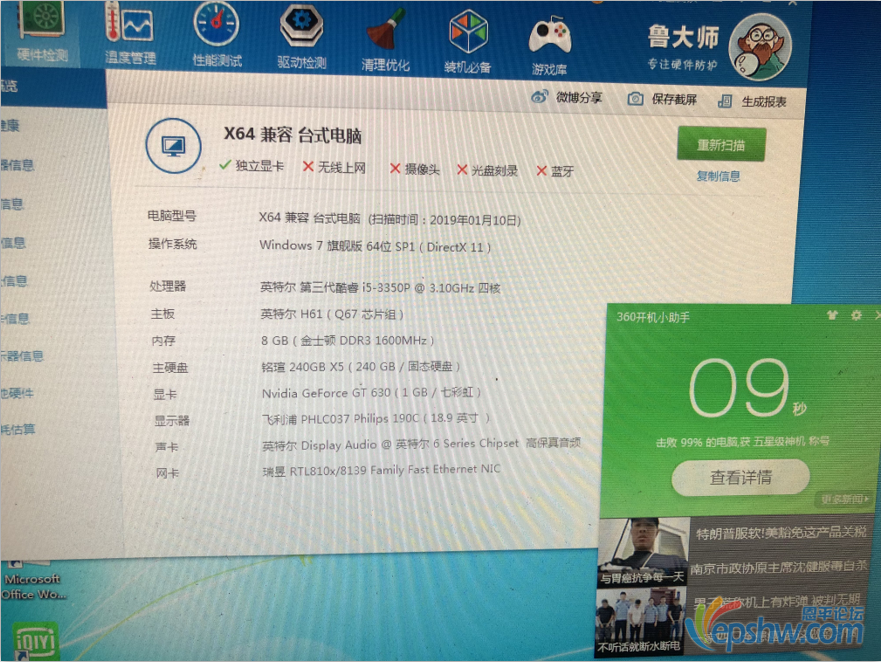Open settings gear in 360开机小助手 popup
This screenshot has height=662, width=881.
(x=856, y=315)
